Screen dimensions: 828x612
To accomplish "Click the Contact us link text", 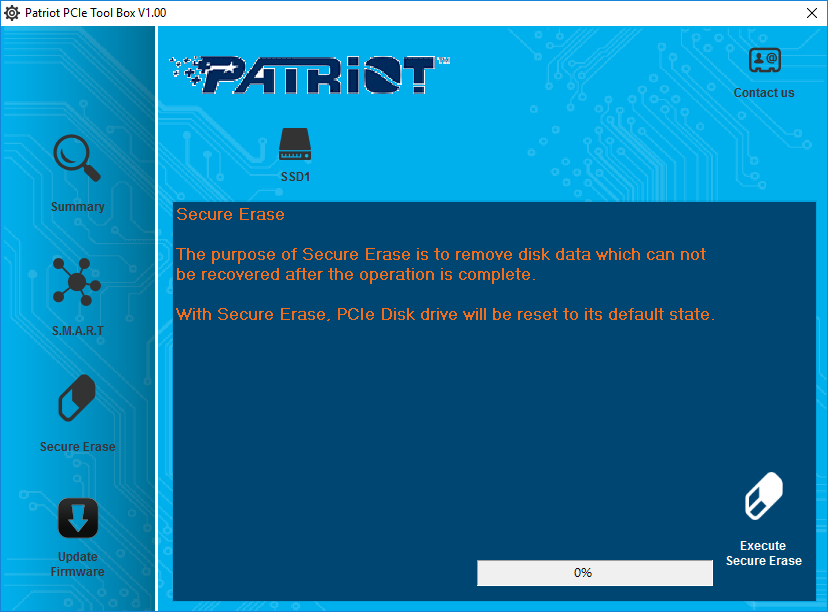I will [764, 93].
